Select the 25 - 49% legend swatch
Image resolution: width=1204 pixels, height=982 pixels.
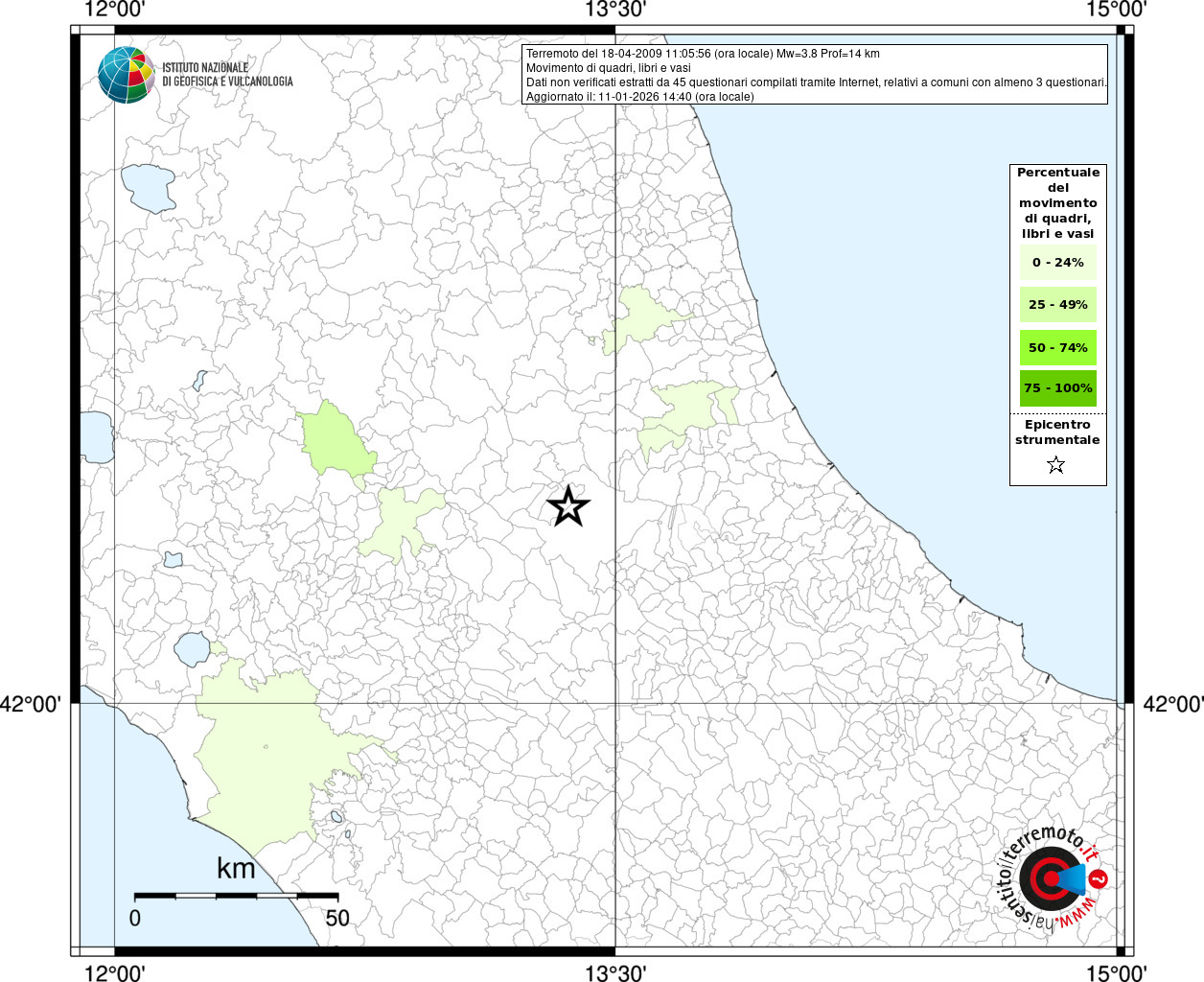pos(1058,304)
